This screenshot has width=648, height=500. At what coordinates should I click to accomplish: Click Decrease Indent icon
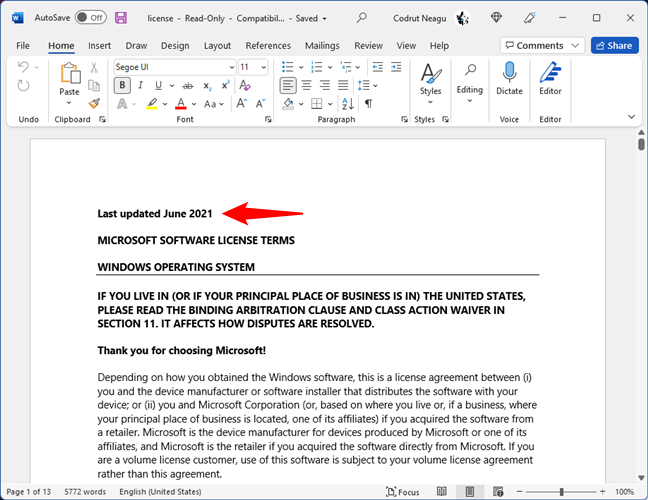coord(378,67)
